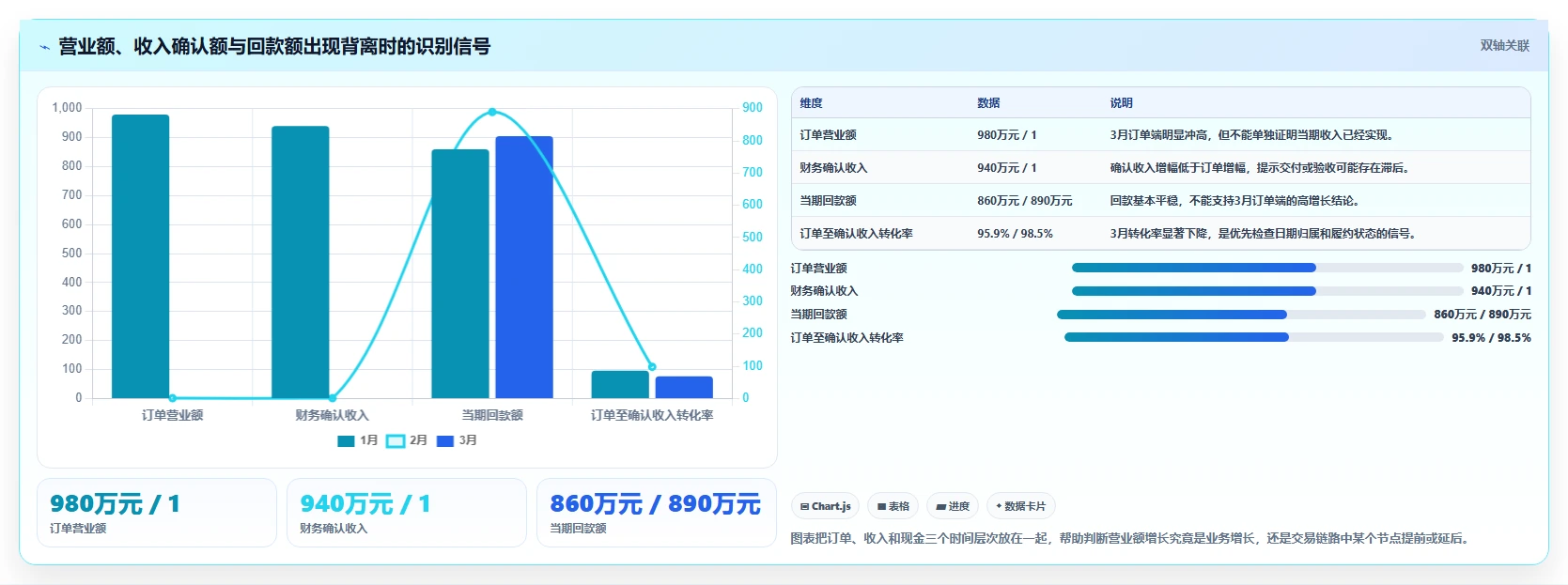The image size is (1568, 585).
Task: Select the 980万元 / 1 stat card
Action: [157, 513]
